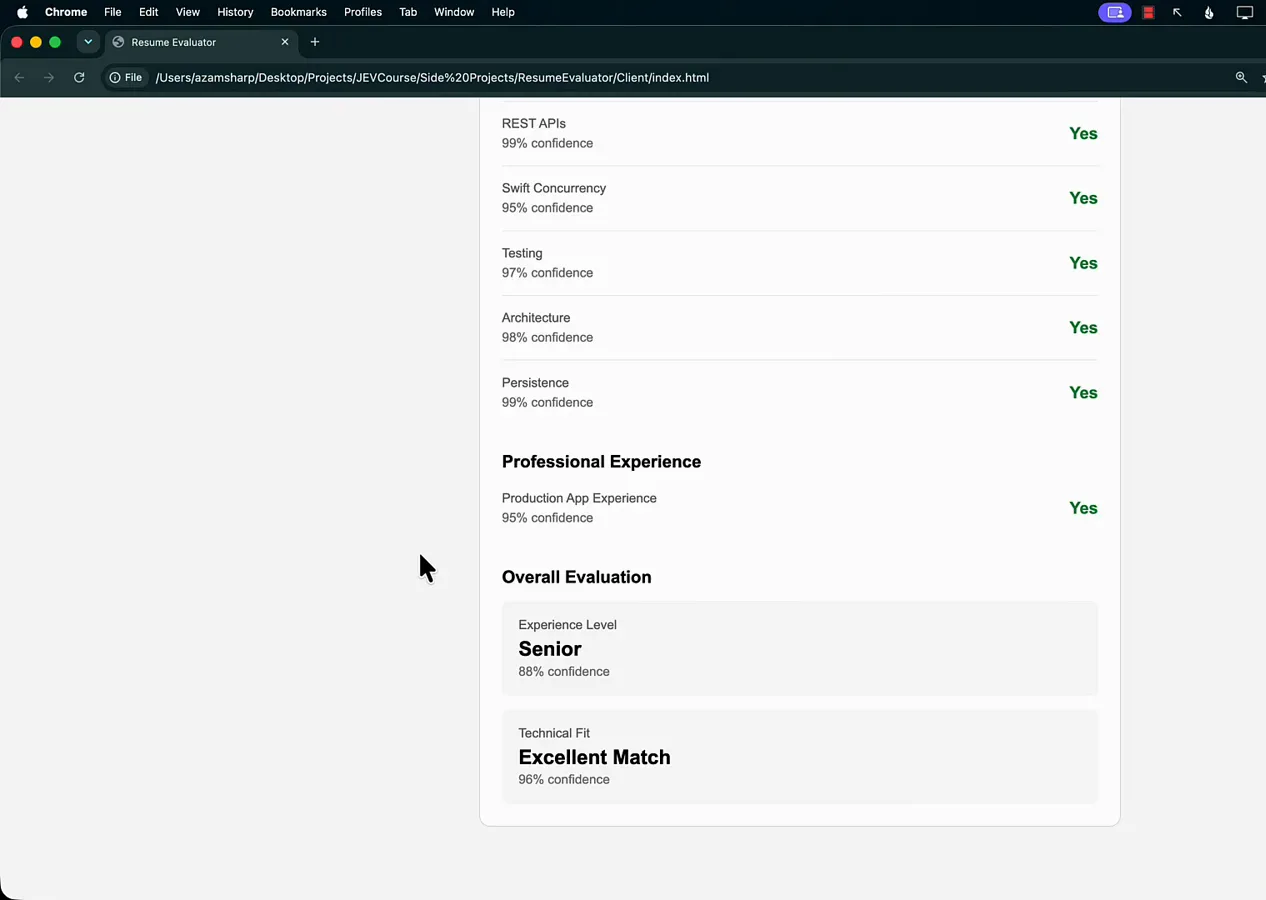This screenshot has width=1266, height=900.
Task: Click the zoom magnifier icon in address bar
Action: [1241, 77]
